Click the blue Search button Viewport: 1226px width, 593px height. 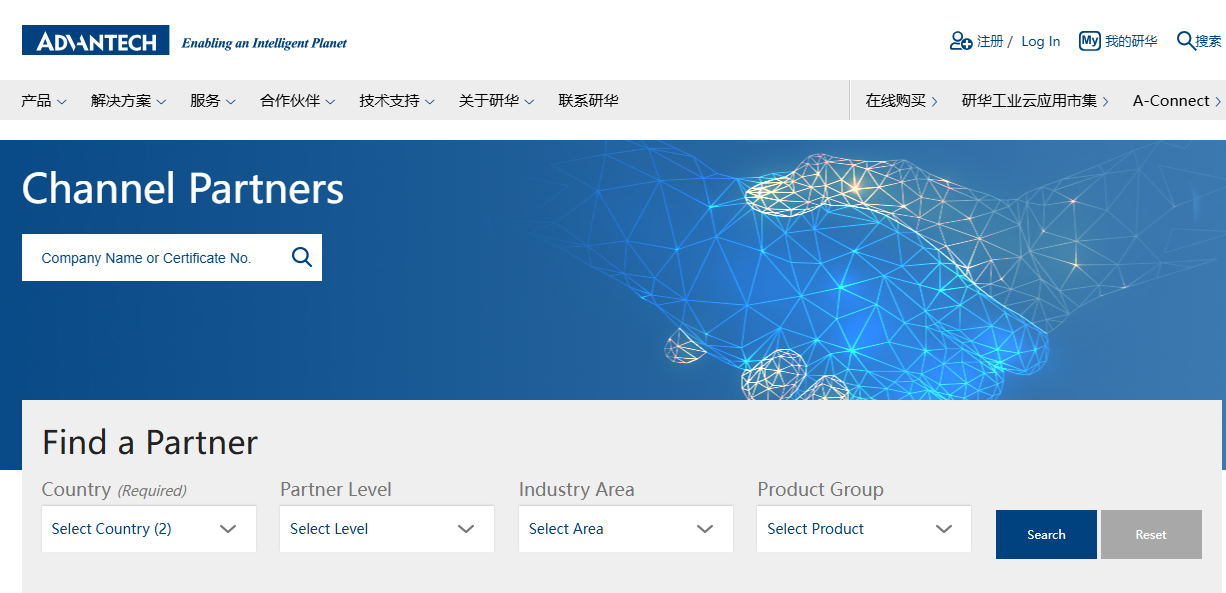(1046, 535)
